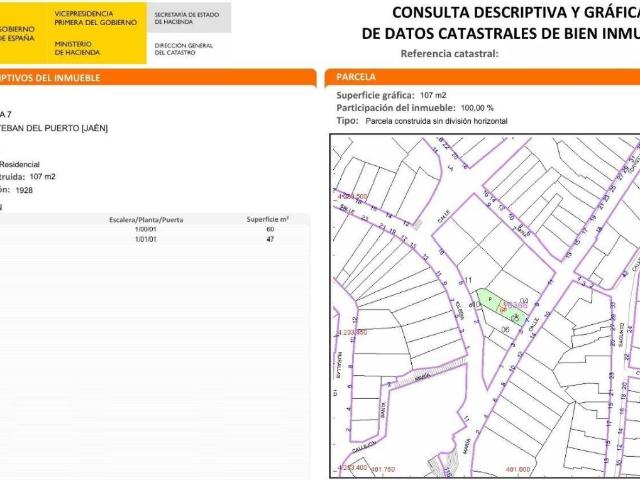Click the 481.800 coordinate label on map
The width and height of the screenshot is (640, 480).
coord(517,468)
